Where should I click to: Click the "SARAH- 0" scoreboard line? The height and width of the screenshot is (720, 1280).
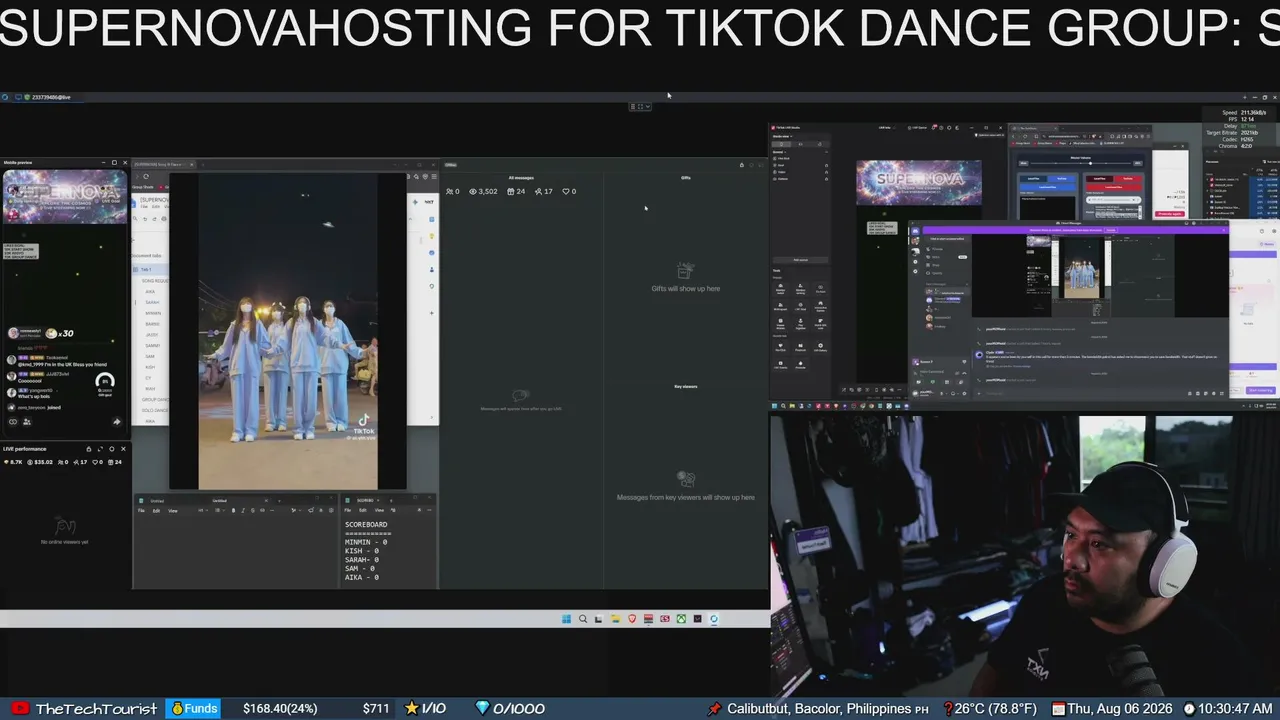364,560
